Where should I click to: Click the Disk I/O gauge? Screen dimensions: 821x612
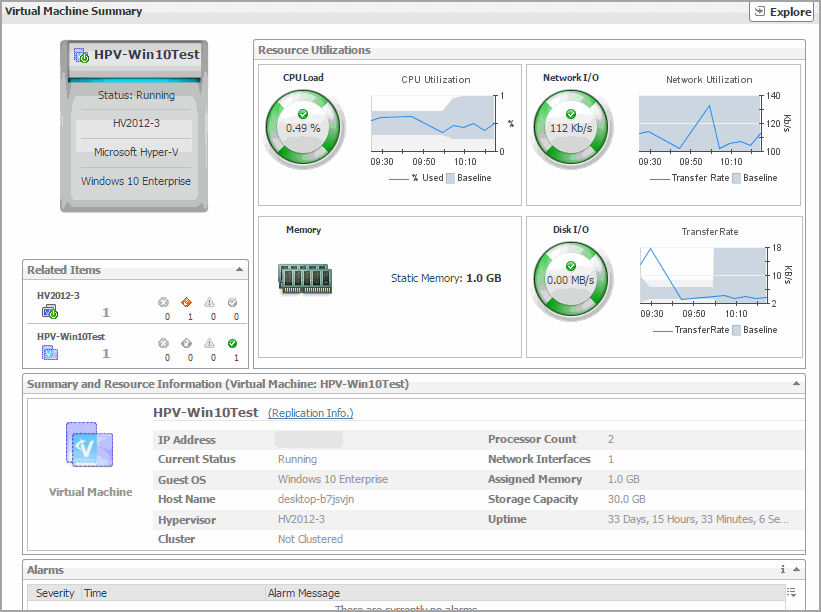(571, 280)
